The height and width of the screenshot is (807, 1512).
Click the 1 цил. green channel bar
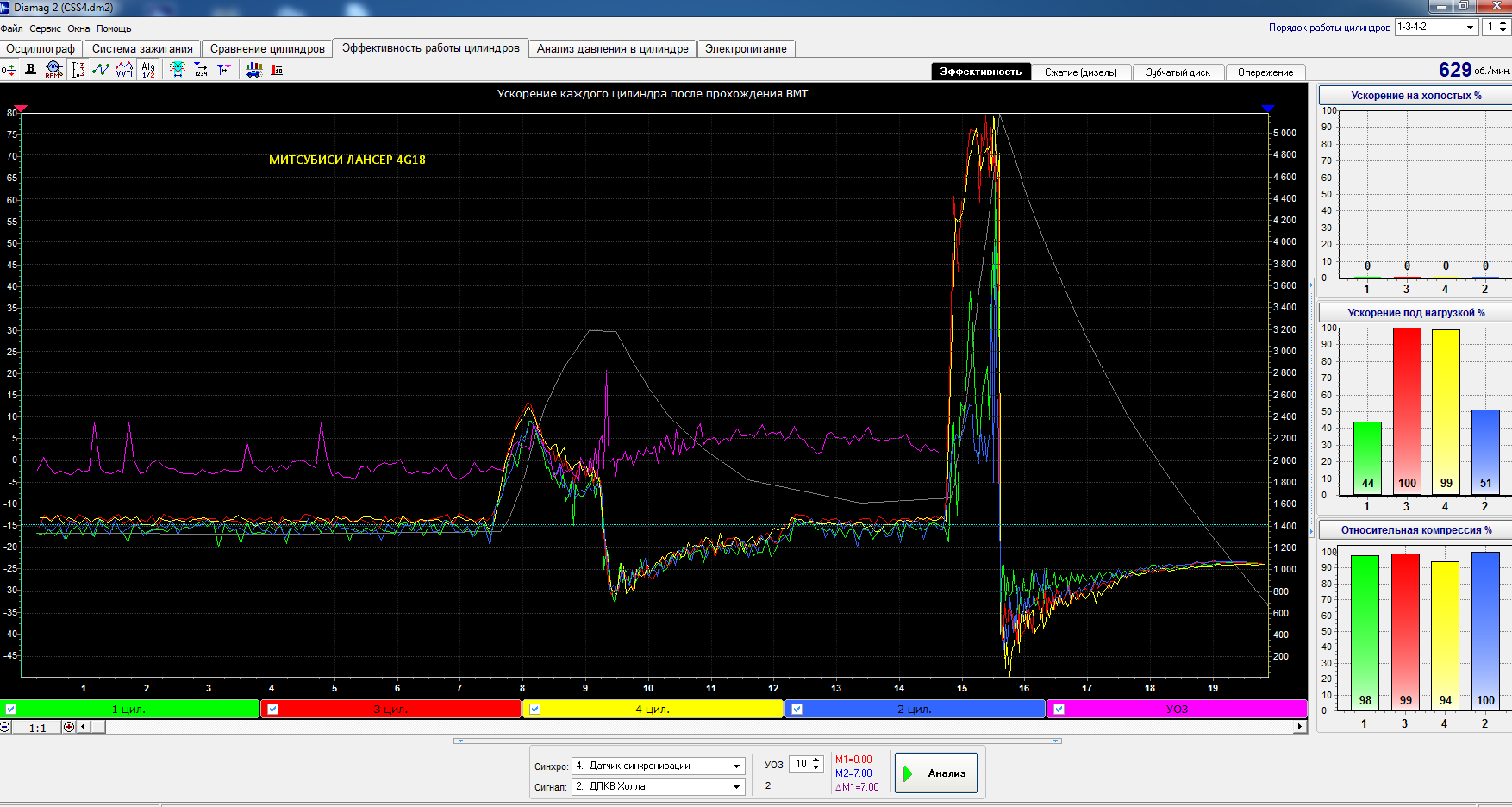pyautogui.click(x=130, y=709)
